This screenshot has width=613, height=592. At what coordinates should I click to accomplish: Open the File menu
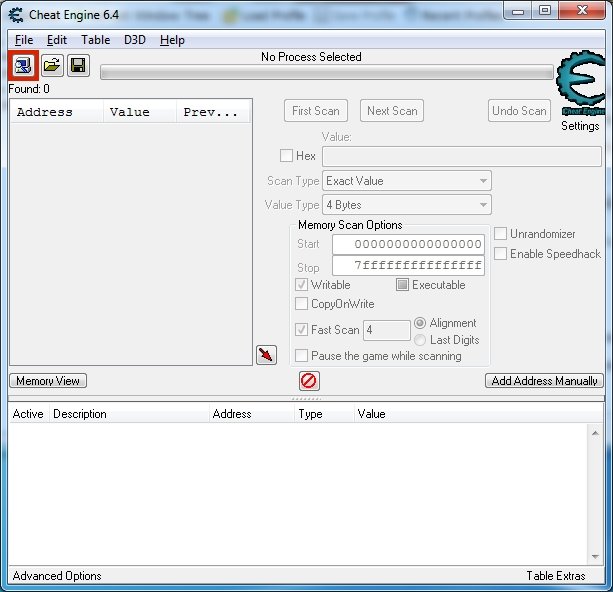pyautogui.click(x=24, y=40)
